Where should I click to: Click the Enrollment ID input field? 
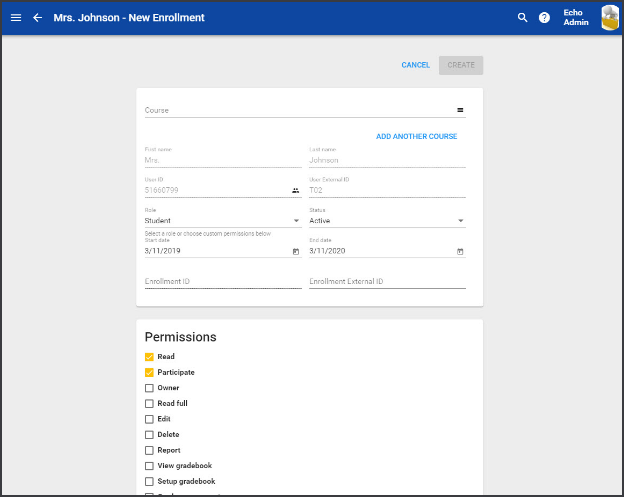222,282
